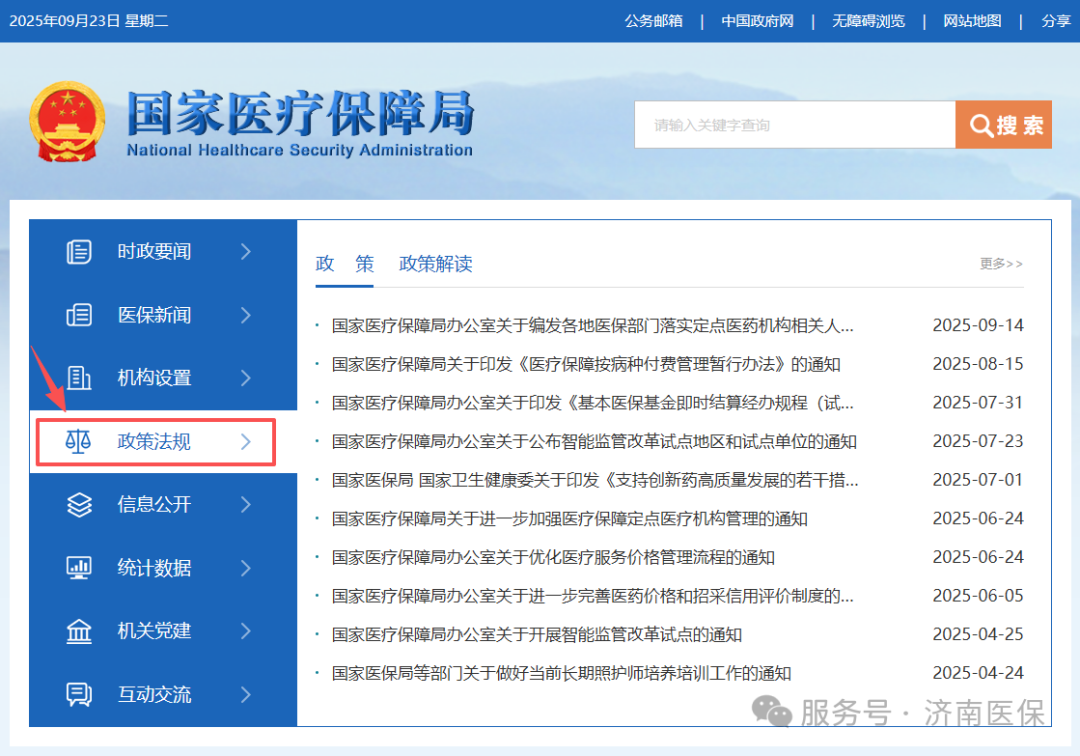This screenshot has width=1080, height=756.
Task: Click the 政策法规 balance scale icon
Action: click(77, 441)
